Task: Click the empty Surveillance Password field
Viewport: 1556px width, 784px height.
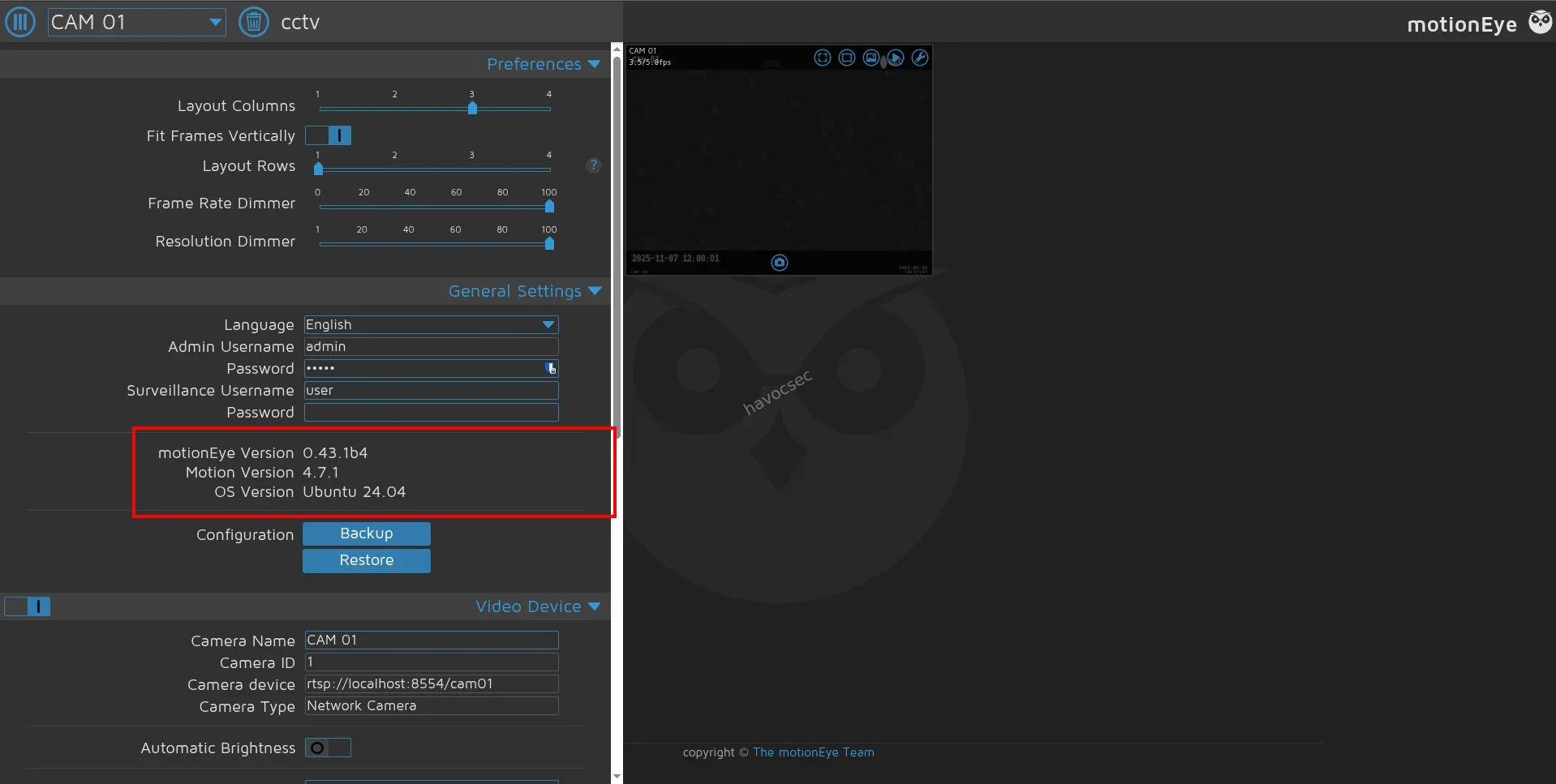Action: click(x=432, y=413)
